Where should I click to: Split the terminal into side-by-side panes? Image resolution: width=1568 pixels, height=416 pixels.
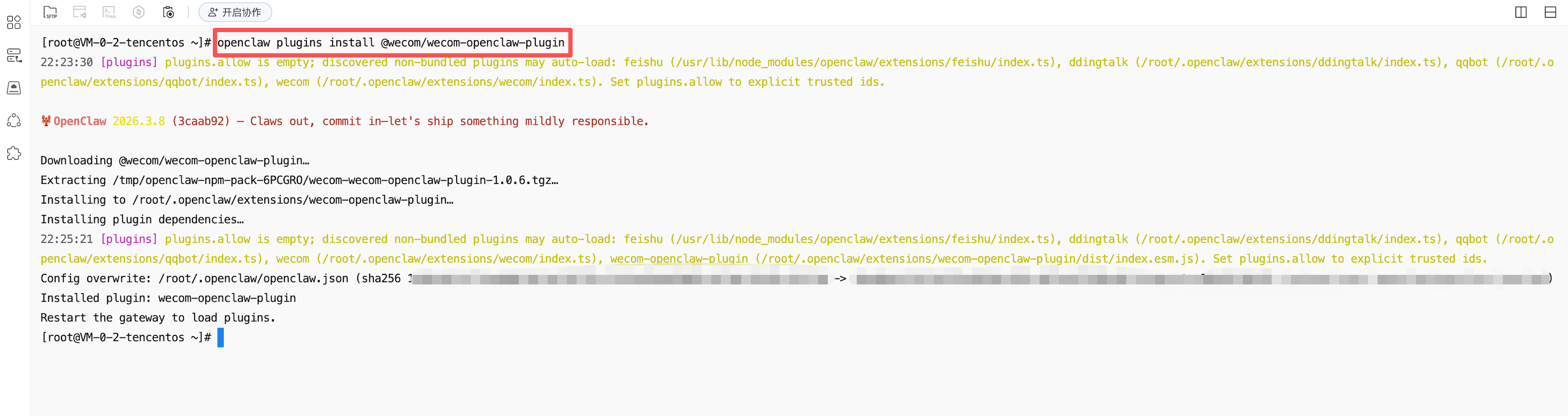coord(1520,12)
